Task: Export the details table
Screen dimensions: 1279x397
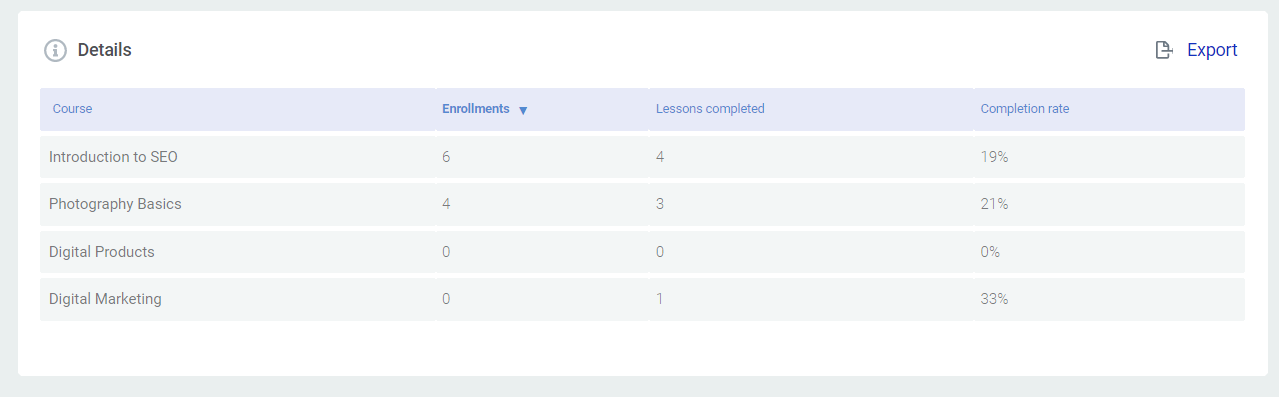Action: pyautogui.click(x=1196, y=50)
